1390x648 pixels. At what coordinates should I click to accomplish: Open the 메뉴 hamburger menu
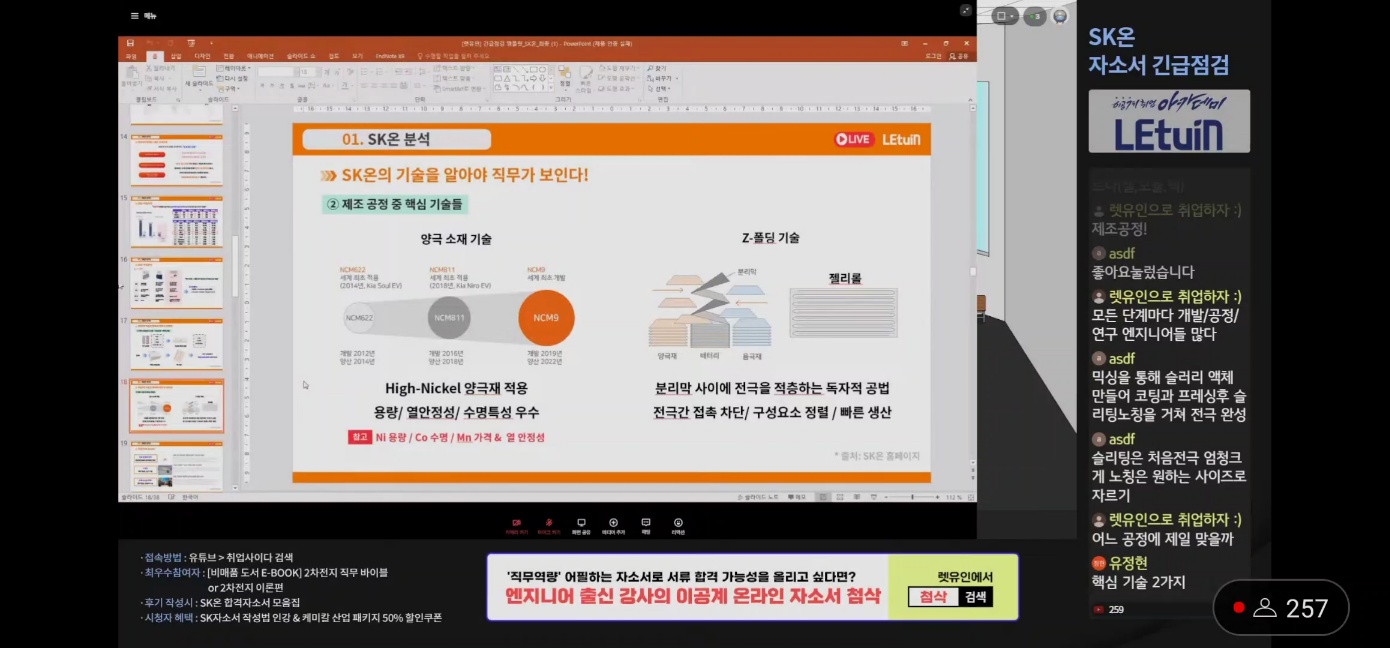tap(144, 16)
